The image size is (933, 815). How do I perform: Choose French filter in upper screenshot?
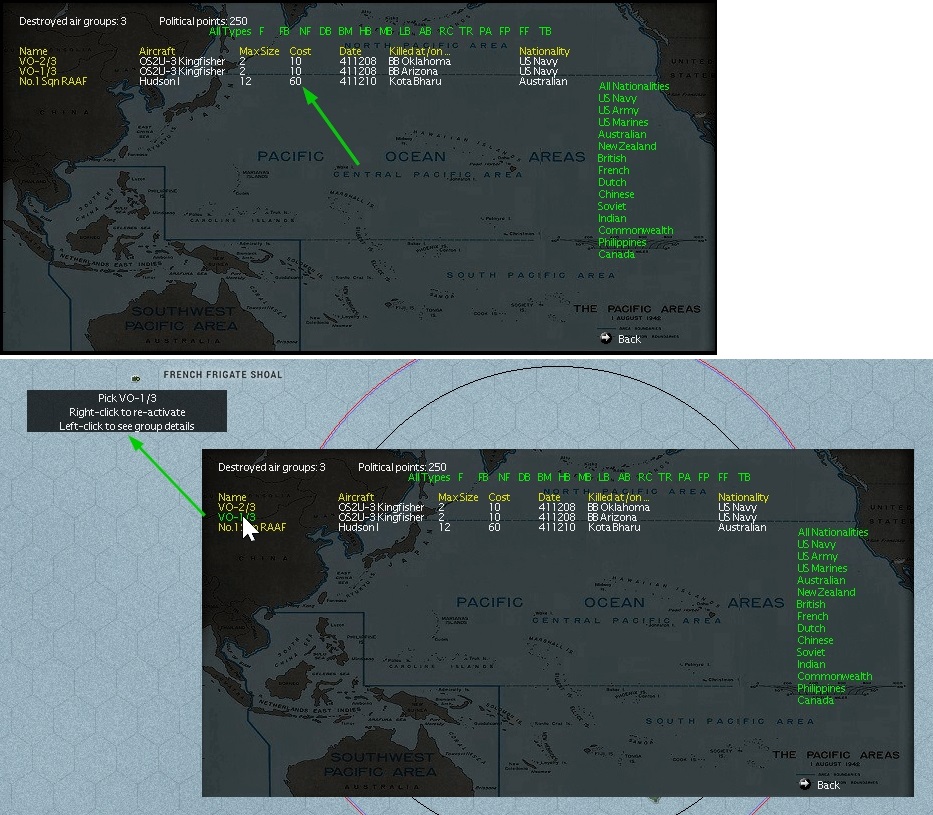[613, 170]
